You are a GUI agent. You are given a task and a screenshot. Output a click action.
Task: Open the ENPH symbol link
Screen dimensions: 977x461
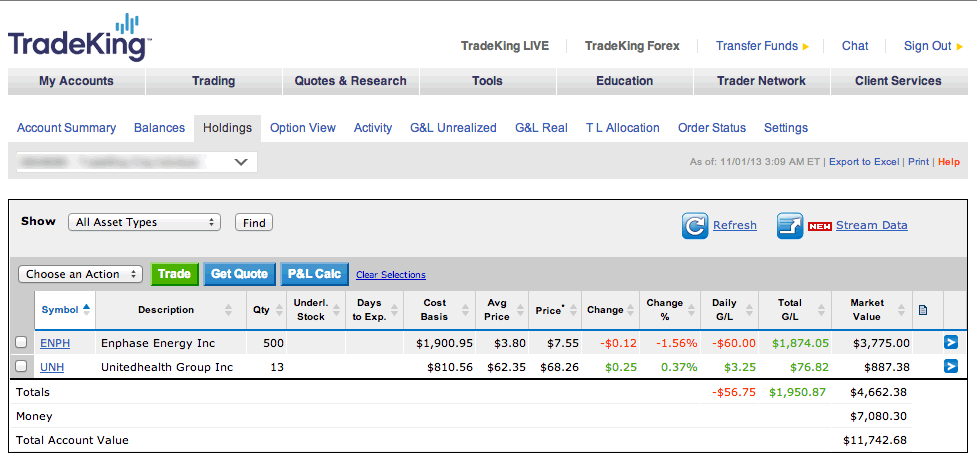[x=55, y=343]
